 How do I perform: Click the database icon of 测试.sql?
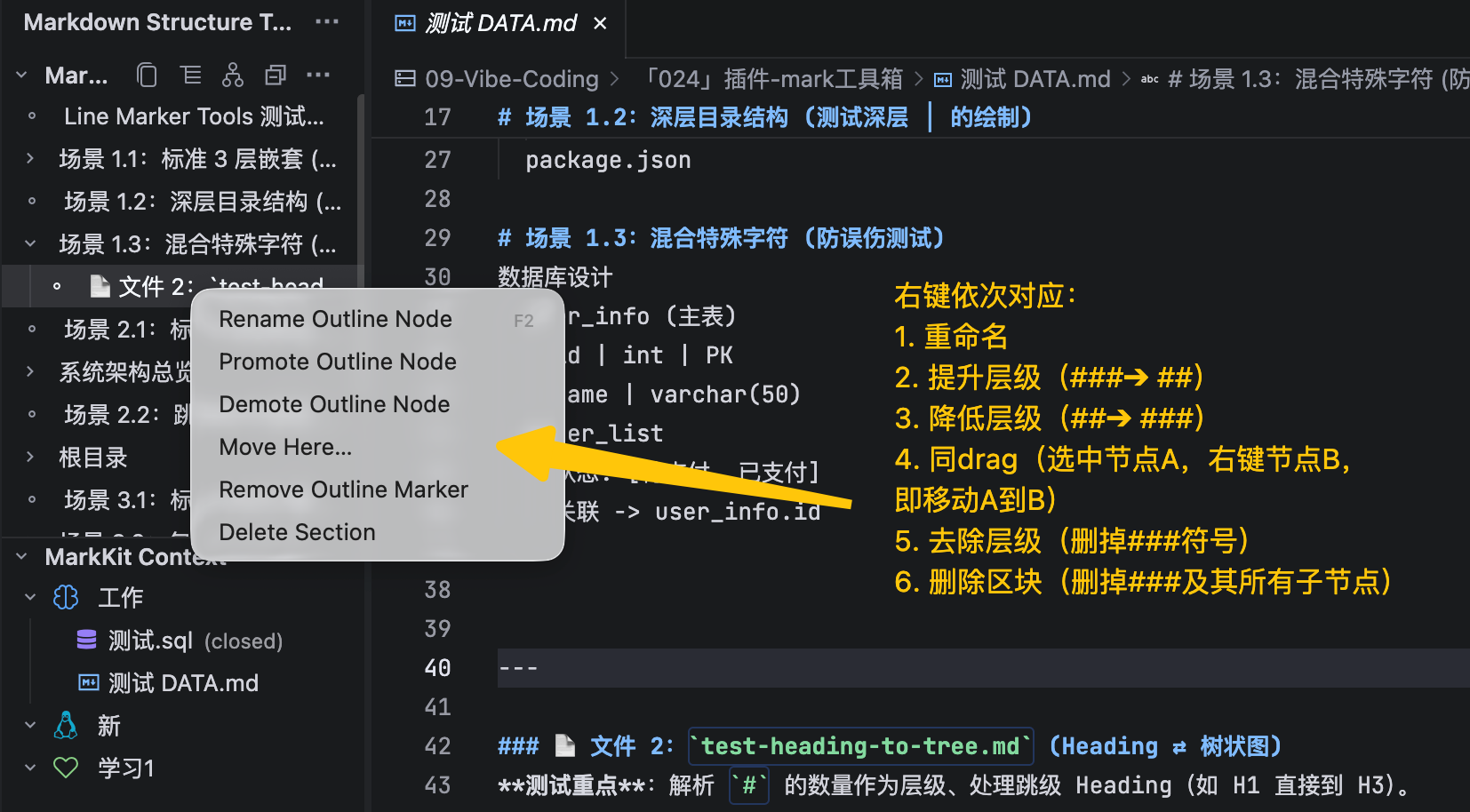click(86, 640)
